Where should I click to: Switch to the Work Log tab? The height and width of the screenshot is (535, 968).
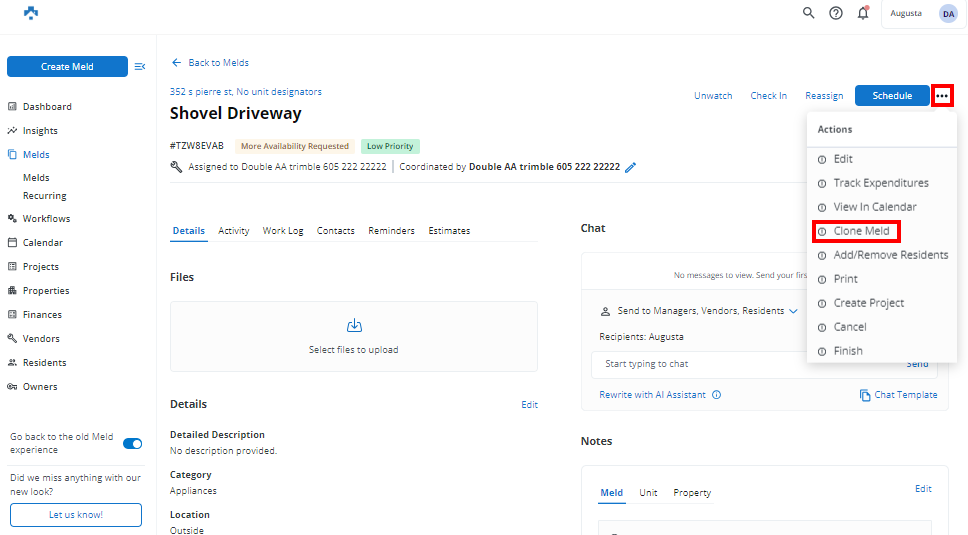click(x=283, y=231)
